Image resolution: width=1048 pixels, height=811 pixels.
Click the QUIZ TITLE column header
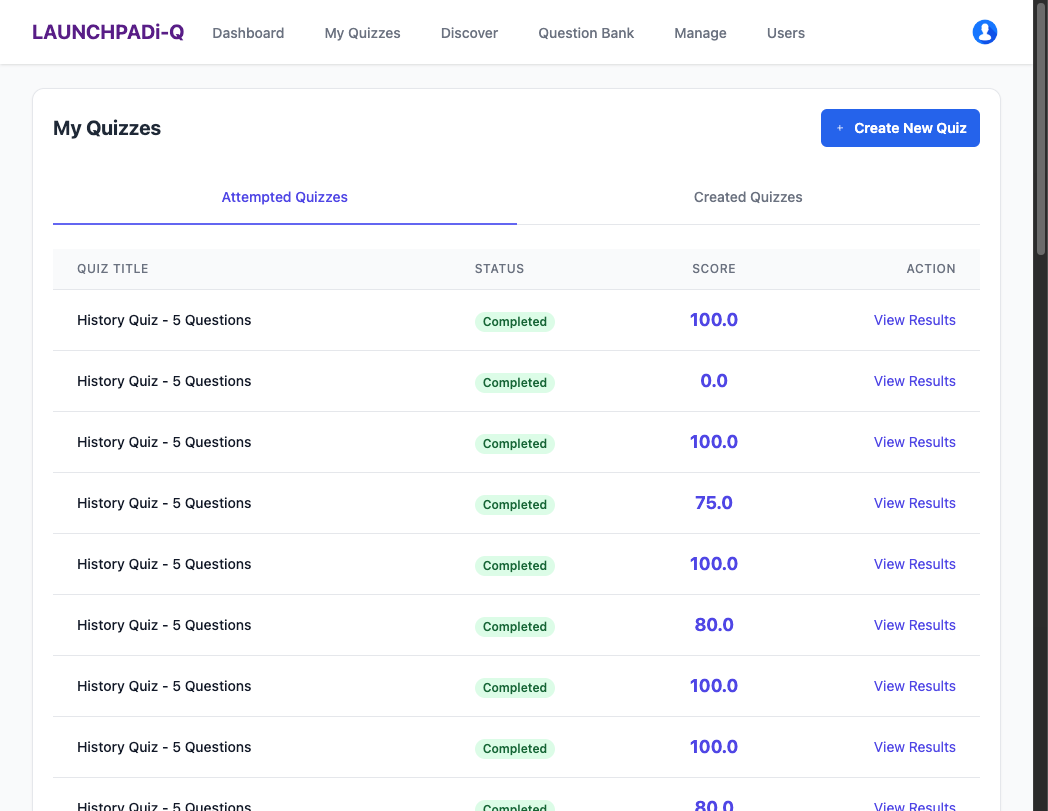click(112, 269)
